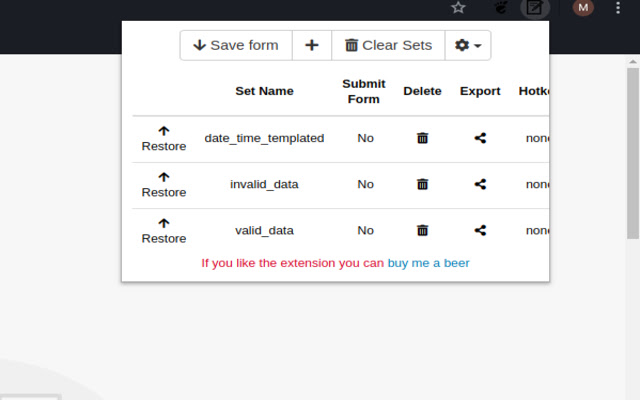Open the M profile avatar

583,7
